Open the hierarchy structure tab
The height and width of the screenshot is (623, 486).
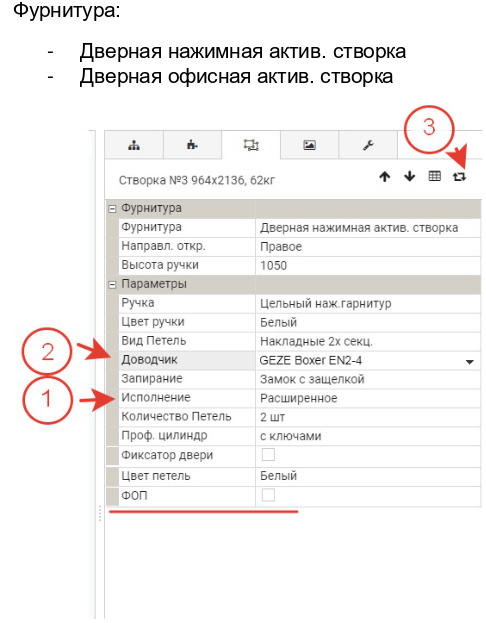(x=134, y=145)
